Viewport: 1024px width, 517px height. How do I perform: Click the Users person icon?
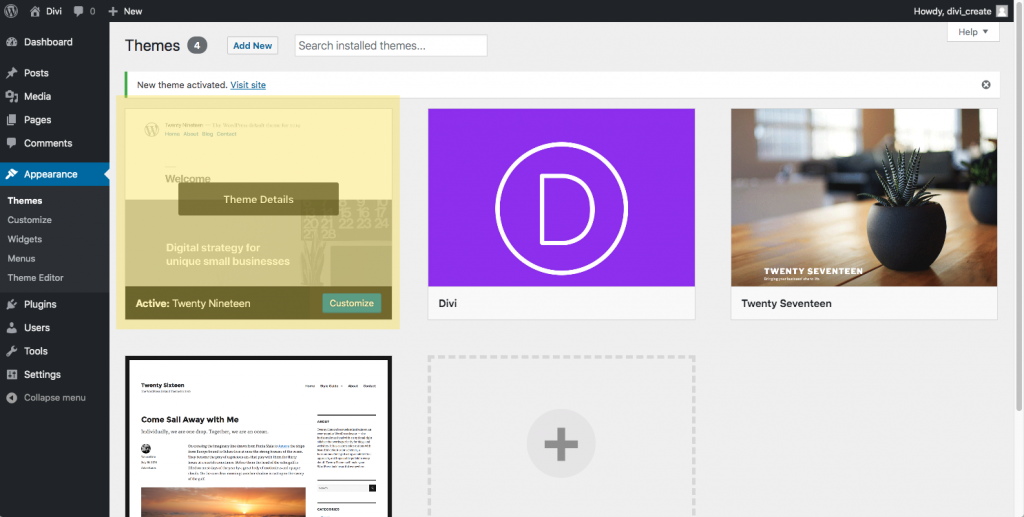coord(12,328)
